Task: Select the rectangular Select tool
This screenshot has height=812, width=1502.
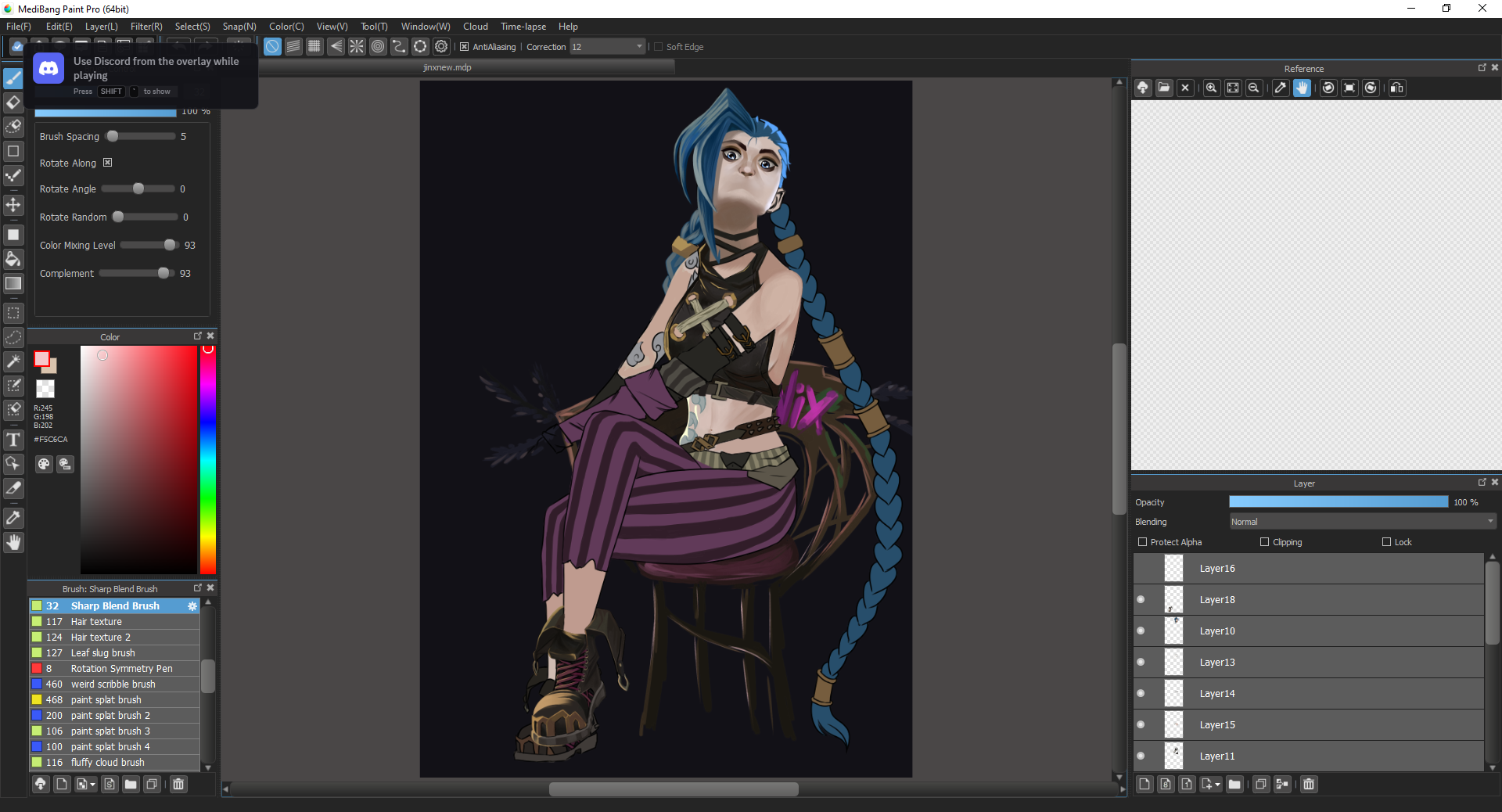Action: pos(13,313)
